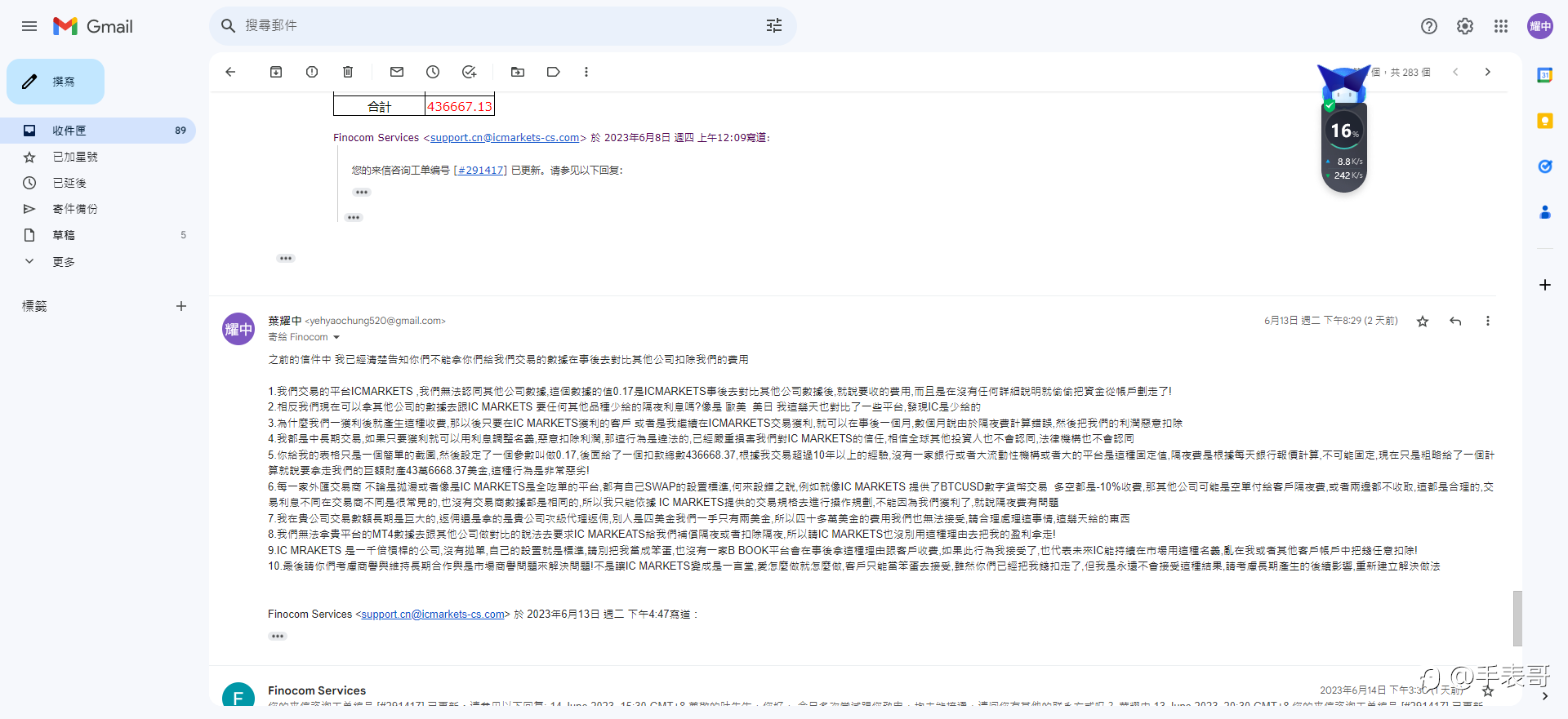Go to older conversation arrow

(x=1488, y=72)
